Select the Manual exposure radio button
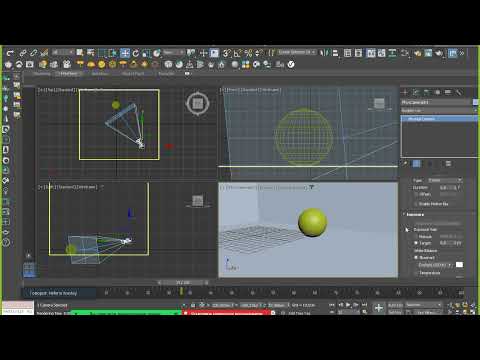The image size is (480, 360). tap(416, 236)
